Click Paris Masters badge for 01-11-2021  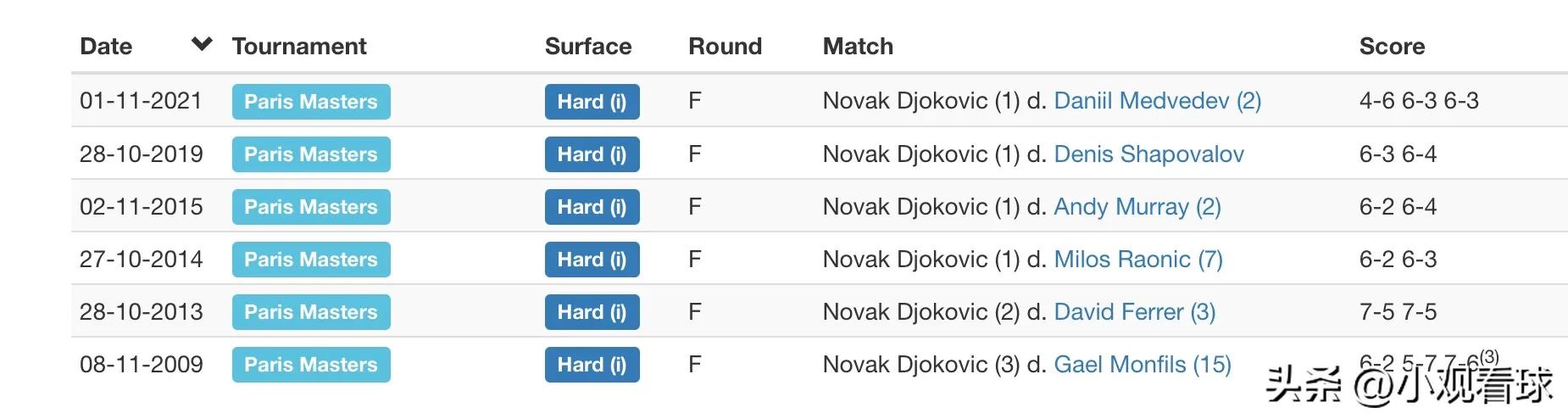click(x=311, y=102)
